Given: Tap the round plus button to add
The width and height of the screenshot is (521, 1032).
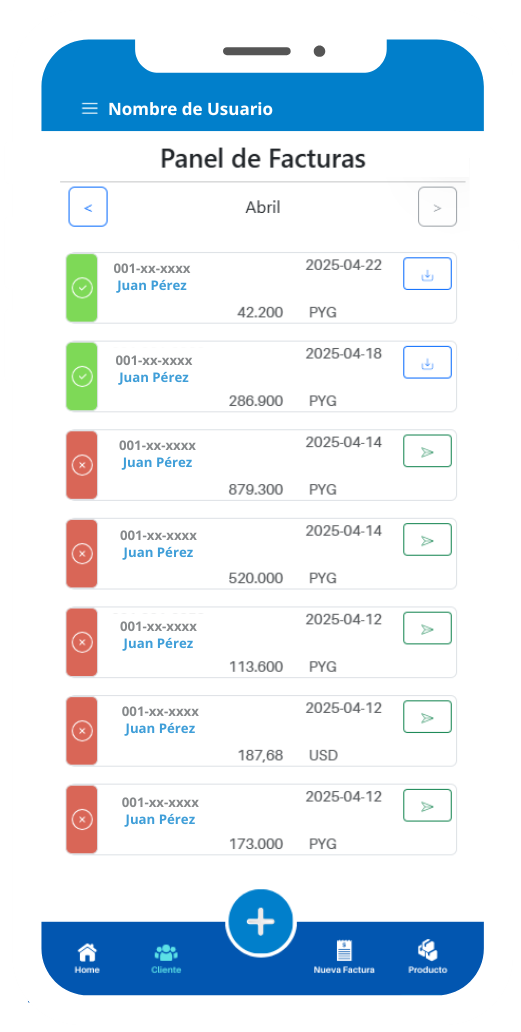Looking at the screenshot, I should (260, 922).
